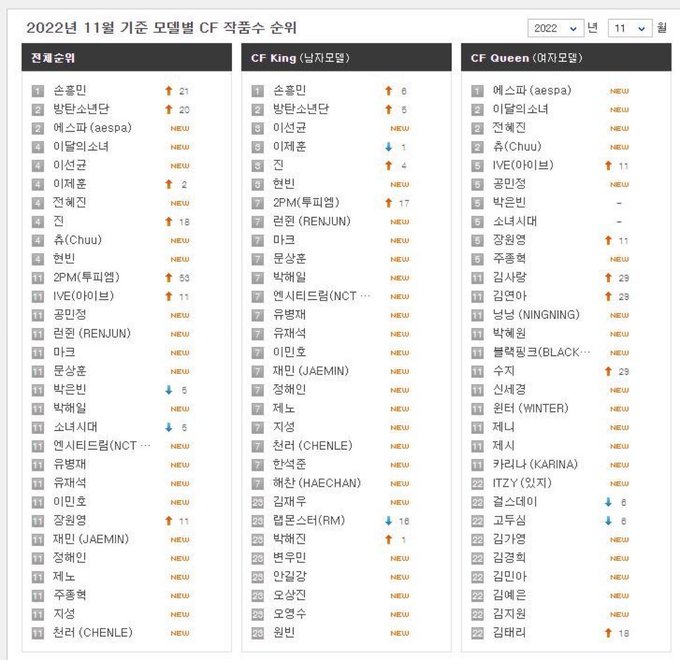The image size is (680, 660).
Task: Click 2PM(투피엠) in the CF King list
Action: point(306,203)
